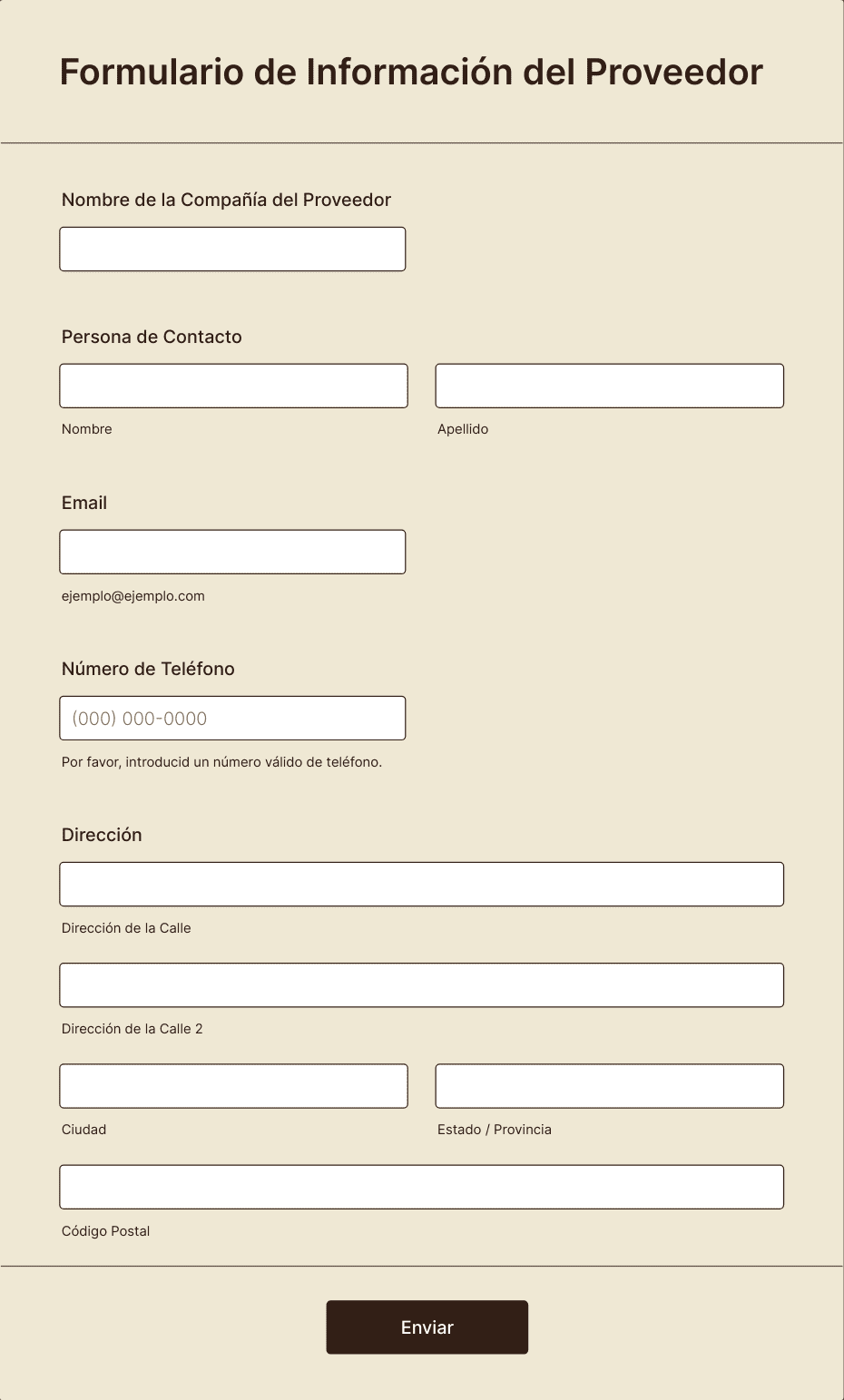Image resolution: width=844 pixels, height=1400 pixels.
Task: Click the Número de Teléfono label text
Action: tap(148, 669)
